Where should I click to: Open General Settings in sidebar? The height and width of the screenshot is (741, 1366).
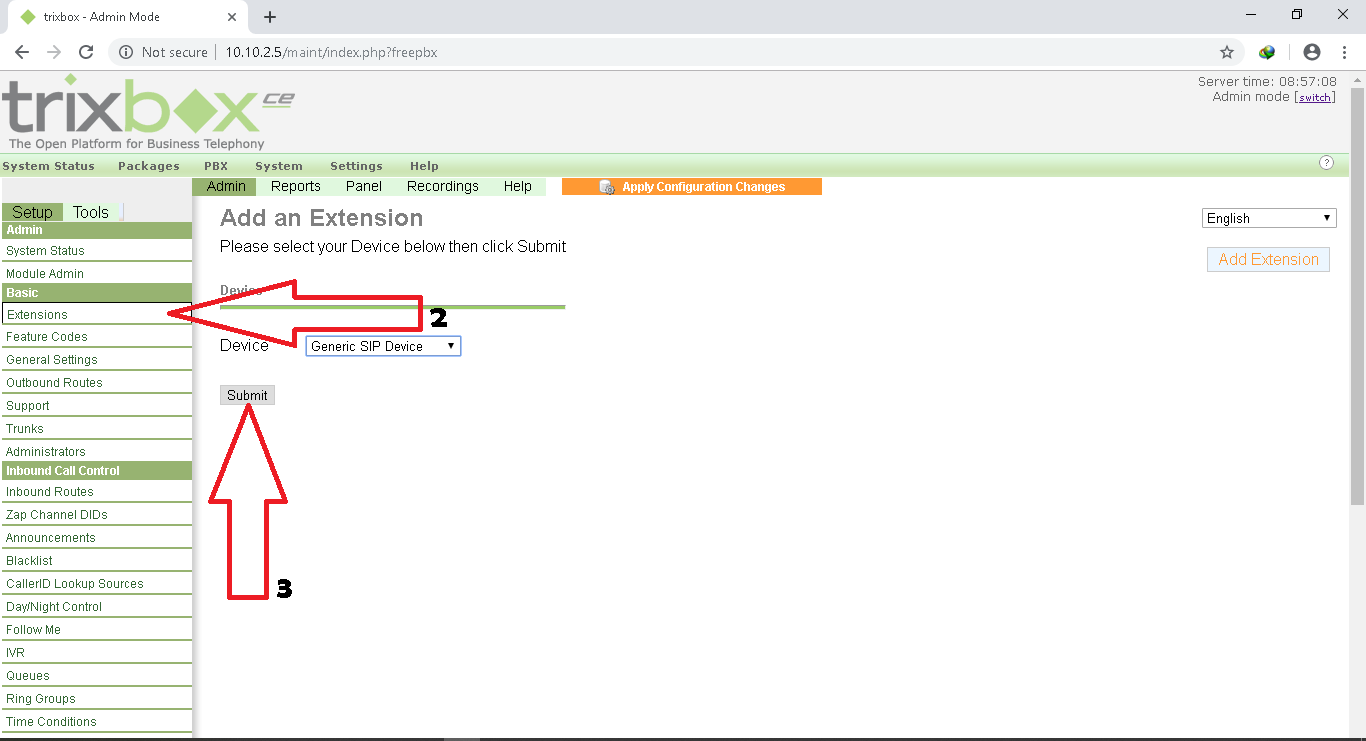[x=96, y=360]
